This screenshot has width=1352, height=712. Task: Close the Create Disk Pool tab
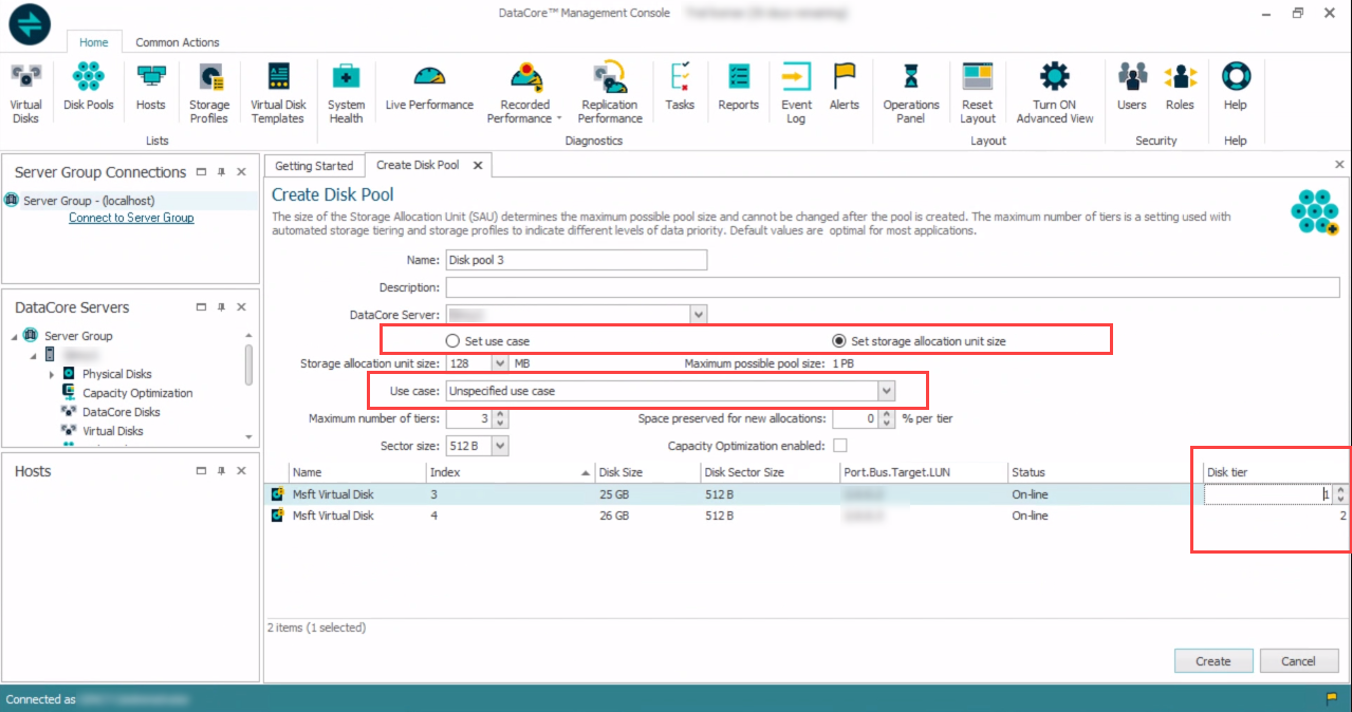477,165
